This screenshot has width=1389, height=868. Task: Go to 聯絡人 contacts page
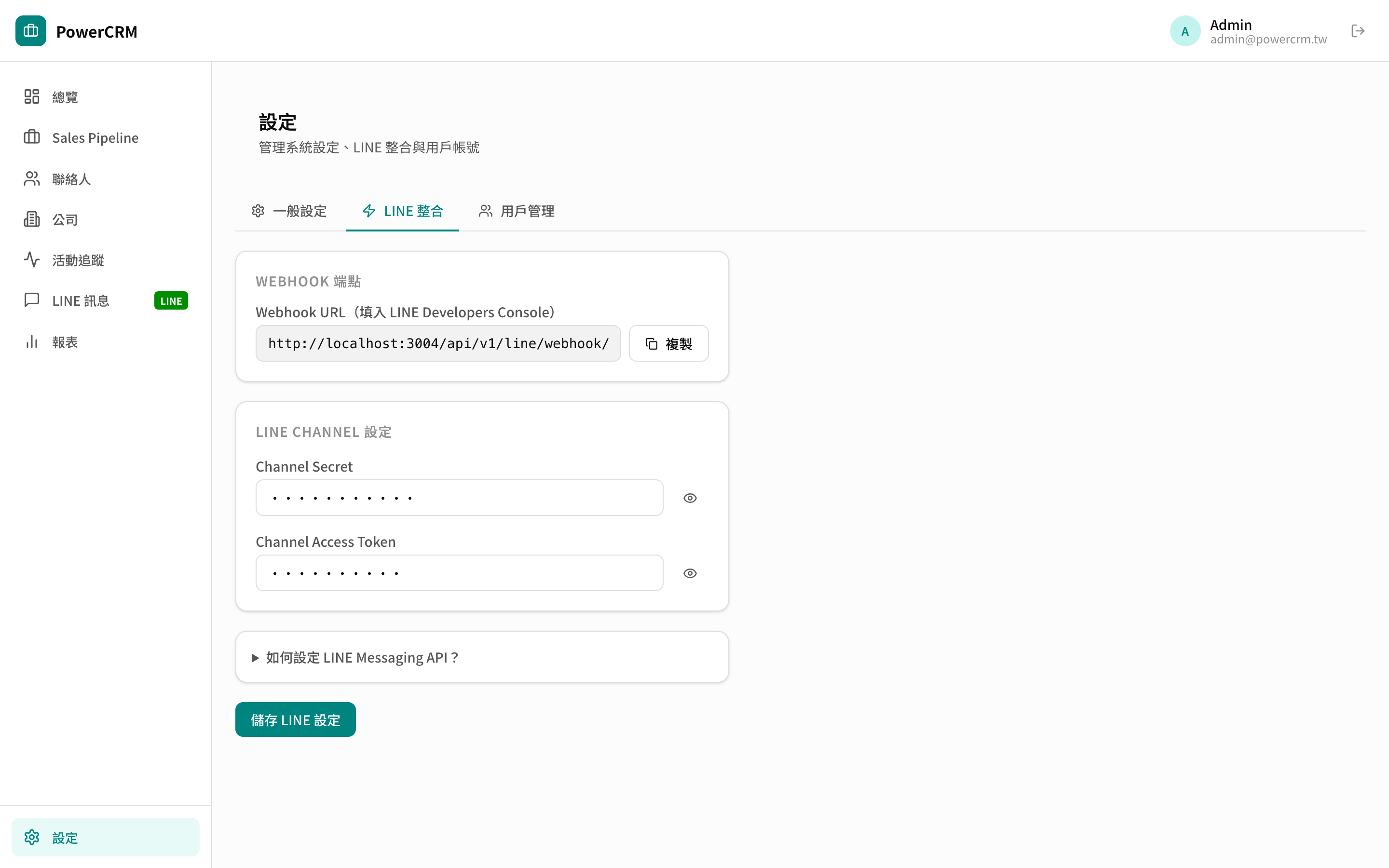tap(71, 179)
